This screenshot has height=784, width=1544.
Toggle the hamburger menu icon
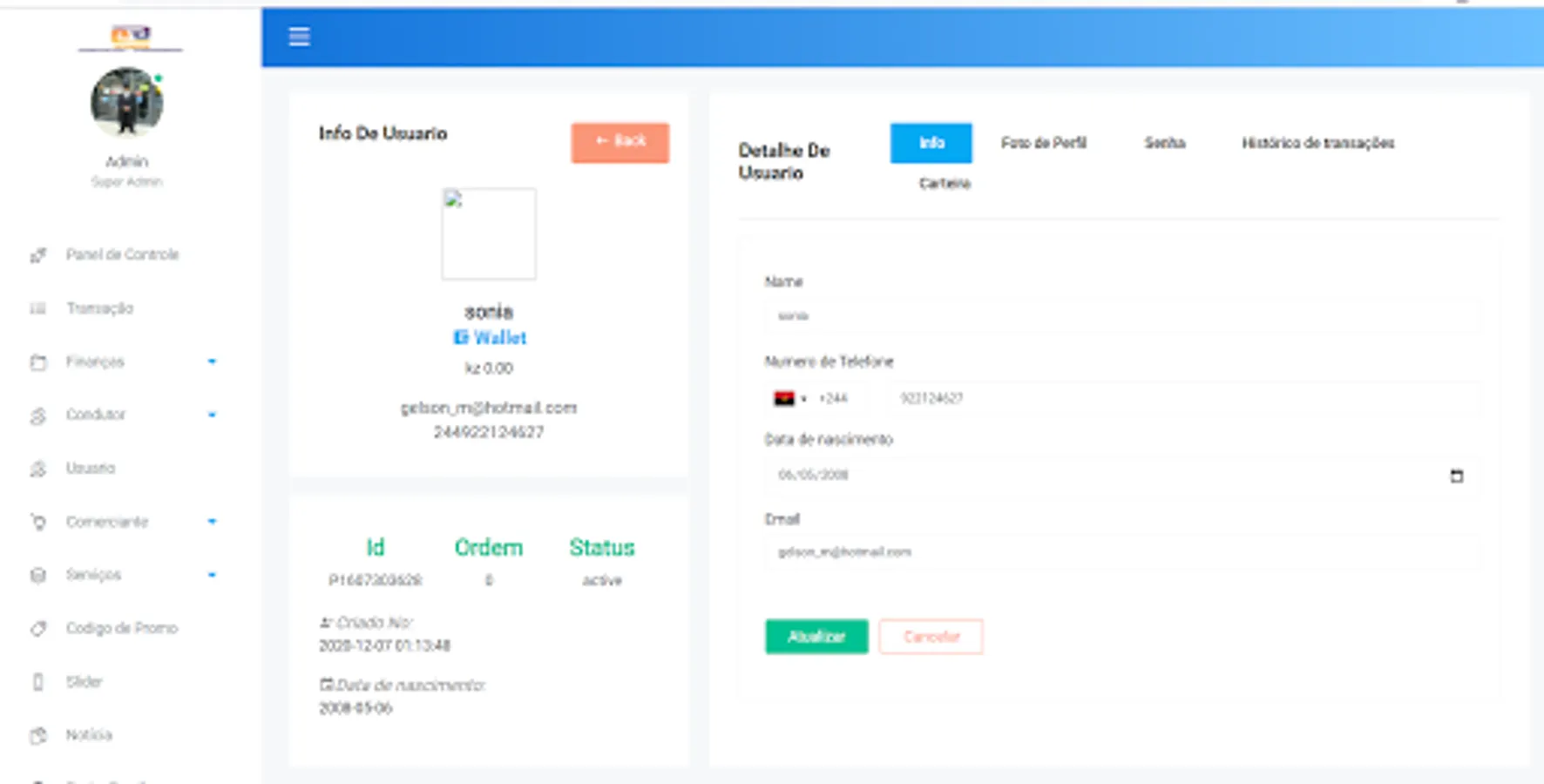point(299,37)
